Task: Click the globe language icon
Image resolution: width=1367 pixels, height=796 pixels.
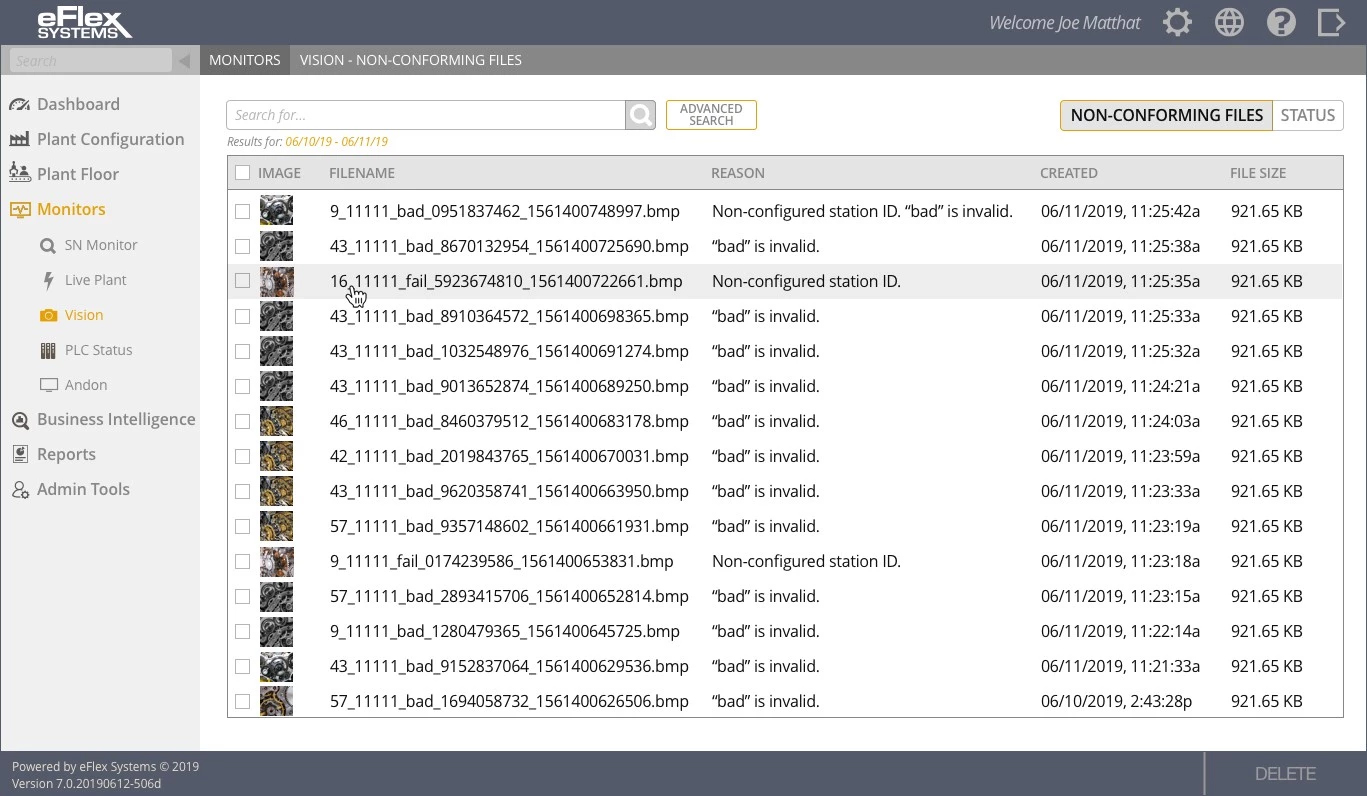Action: [1229, 23]
